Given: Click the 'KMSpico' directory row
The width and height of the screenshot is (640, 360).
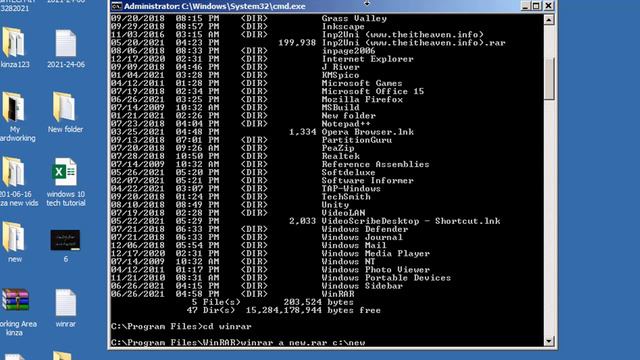Looking at the screenshot, I should [235, 76].
